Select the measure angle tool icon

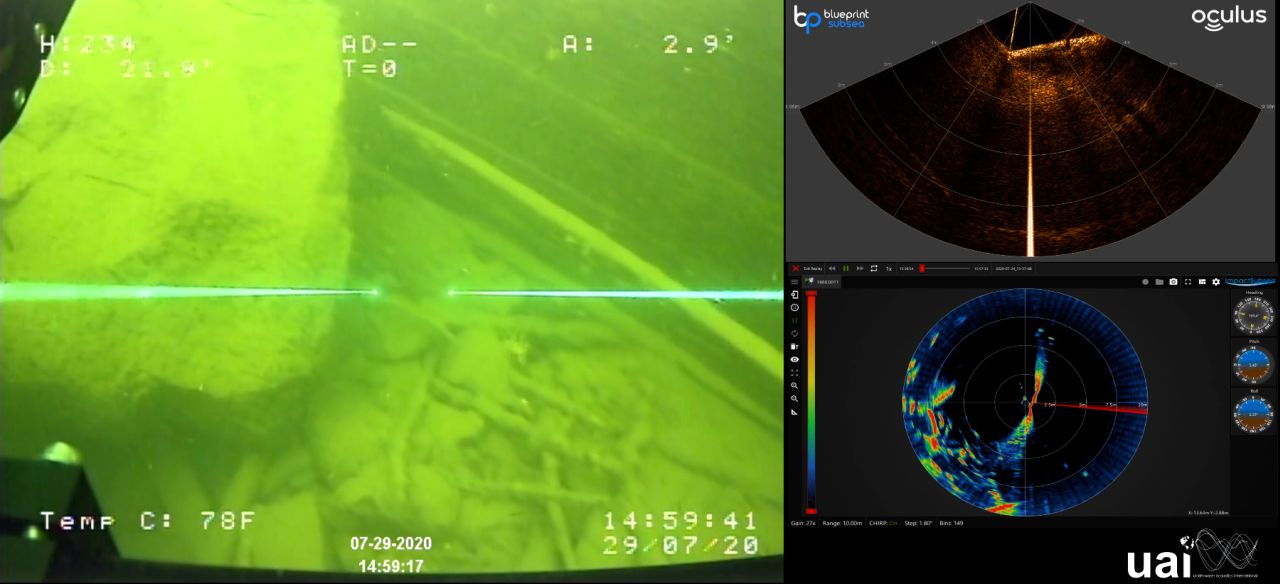795,411
